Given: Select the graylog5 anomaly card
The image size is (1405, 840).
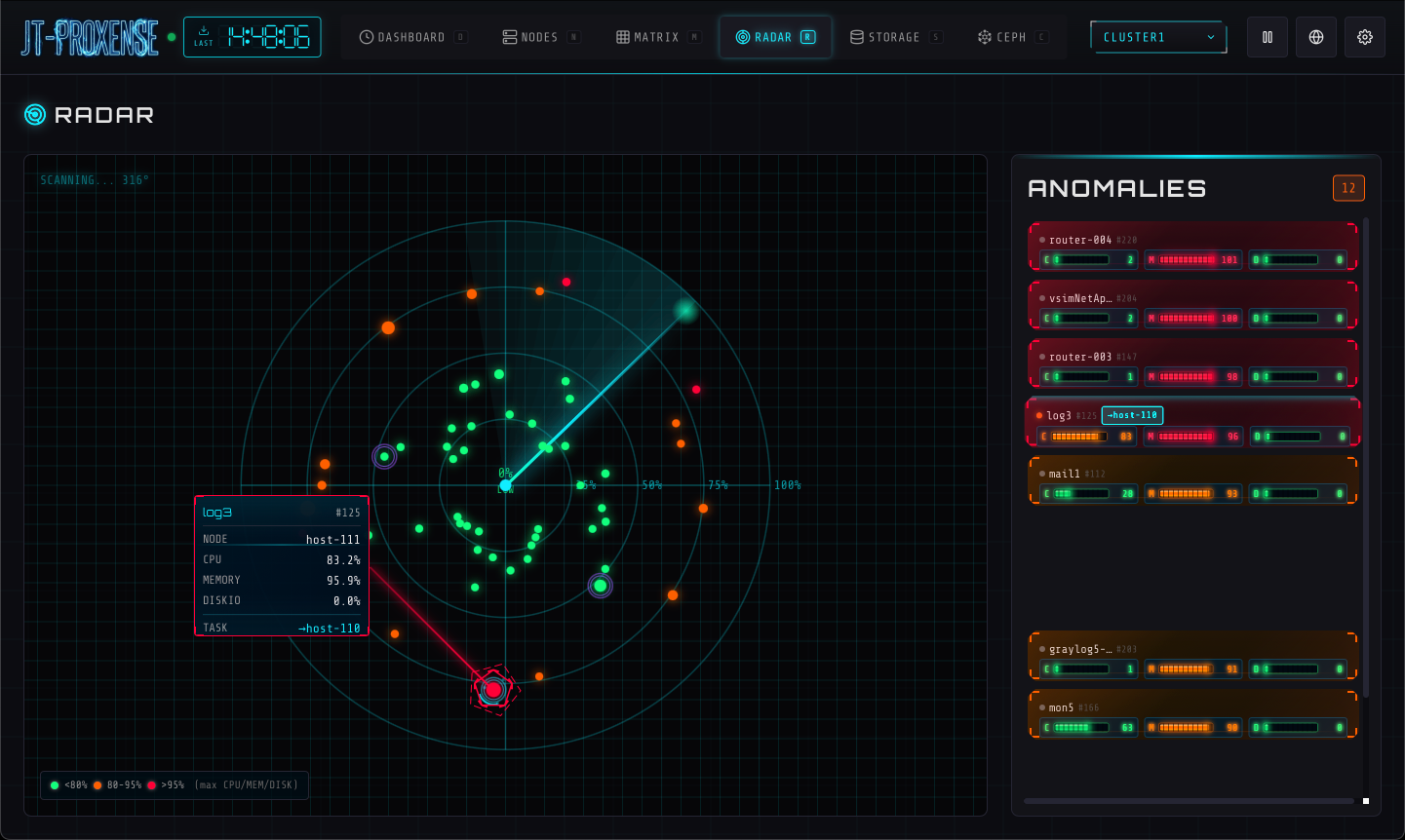Looking at the screenshot, I should coord(1192,656).
